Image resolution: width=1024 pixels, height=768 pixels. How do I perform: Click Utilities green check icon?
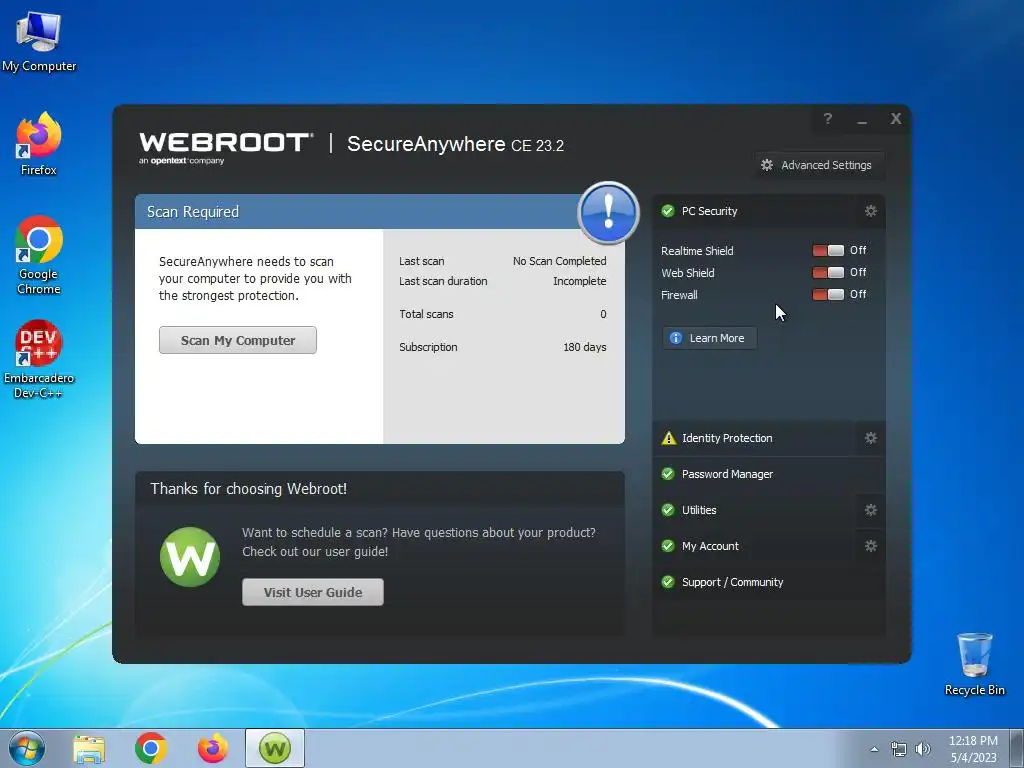pyautogui.click(x=667, y=510)
